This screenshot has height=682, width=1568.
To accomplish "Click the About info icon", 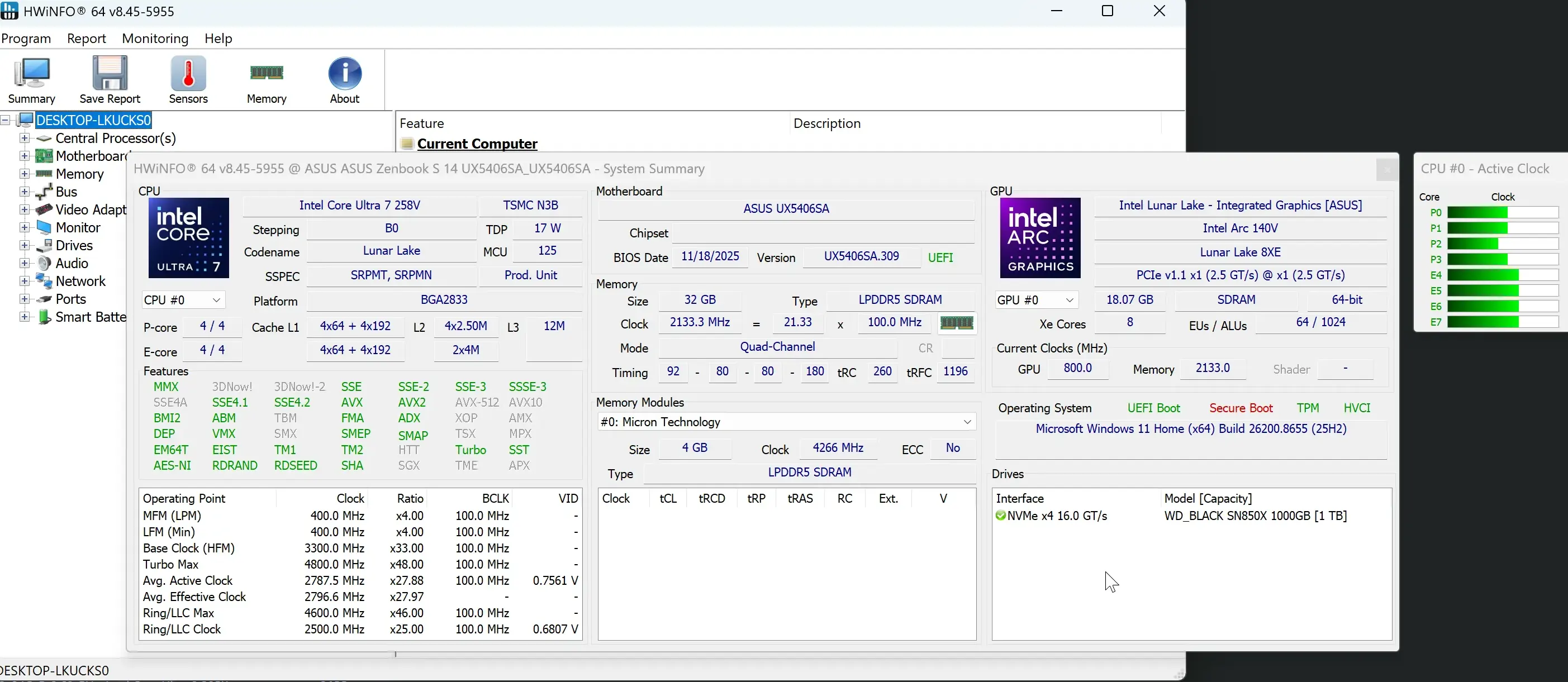I will point(345,80).
